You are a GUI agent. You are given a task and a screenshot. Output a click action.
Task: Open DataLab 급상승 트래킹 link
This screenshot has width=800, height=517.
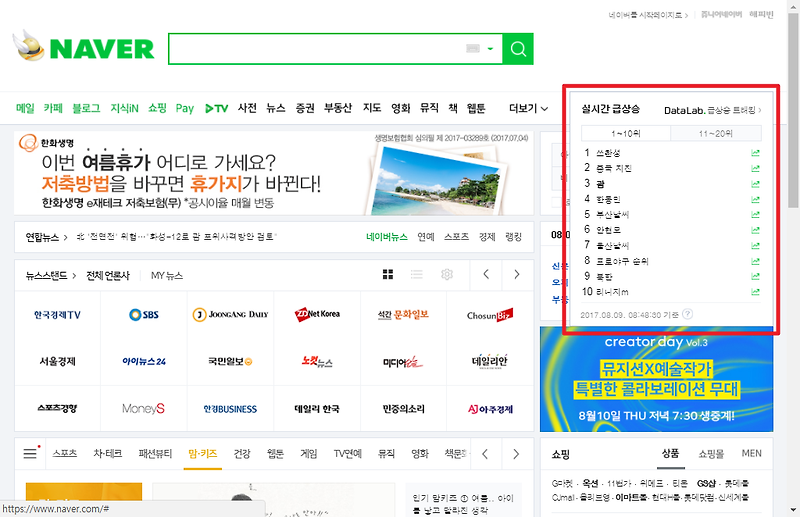(x=712, y=110)
